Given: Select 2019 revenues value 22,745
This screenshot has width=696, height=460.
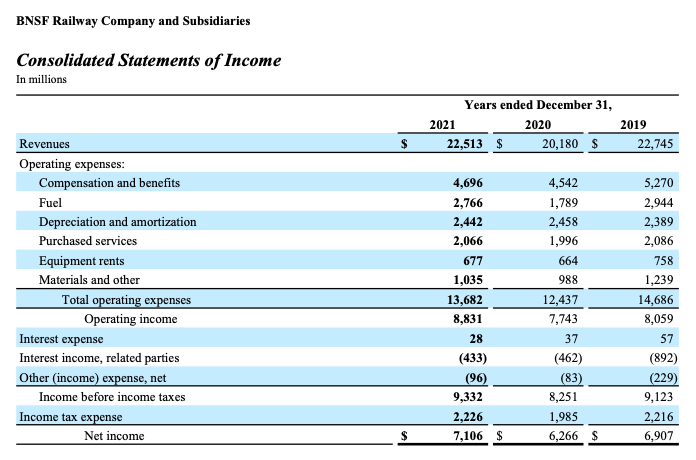Looking at the screenshot, I should point(655,144).
